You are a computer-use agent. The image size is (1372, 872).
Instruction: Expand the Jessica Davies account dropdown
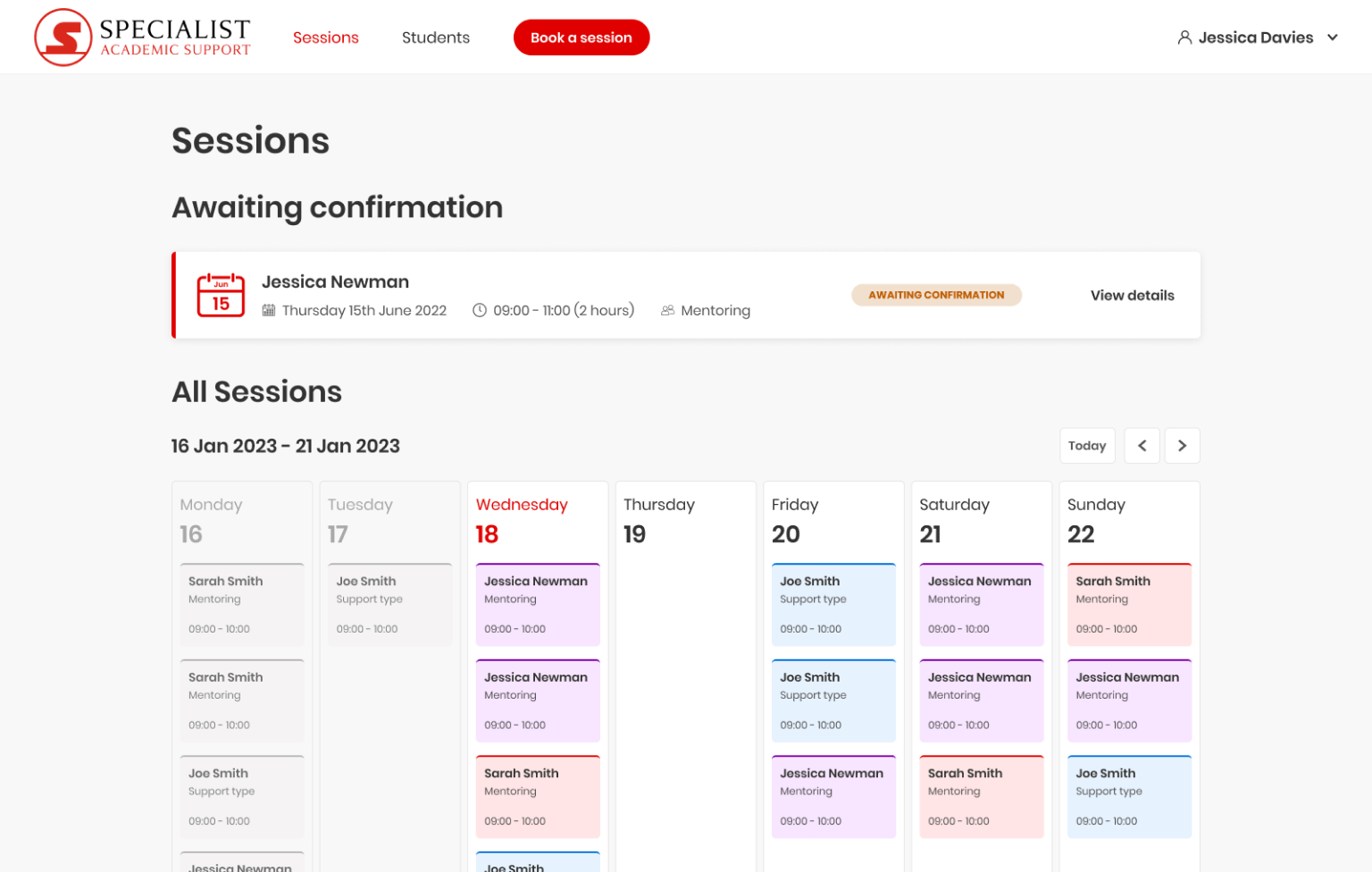[1332, 38]
